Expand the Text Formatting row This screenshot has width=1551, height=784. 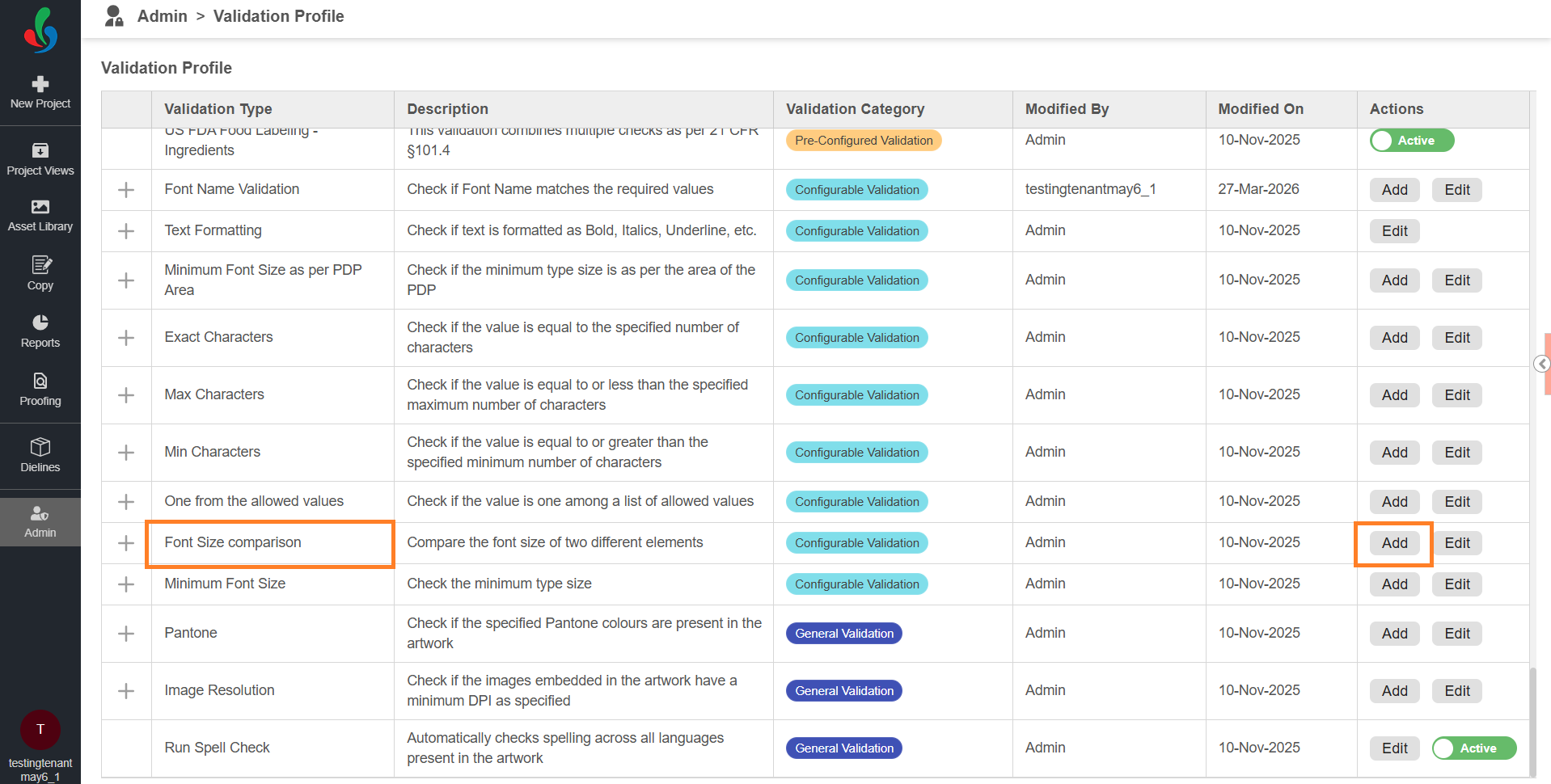[x=126, y=231]
